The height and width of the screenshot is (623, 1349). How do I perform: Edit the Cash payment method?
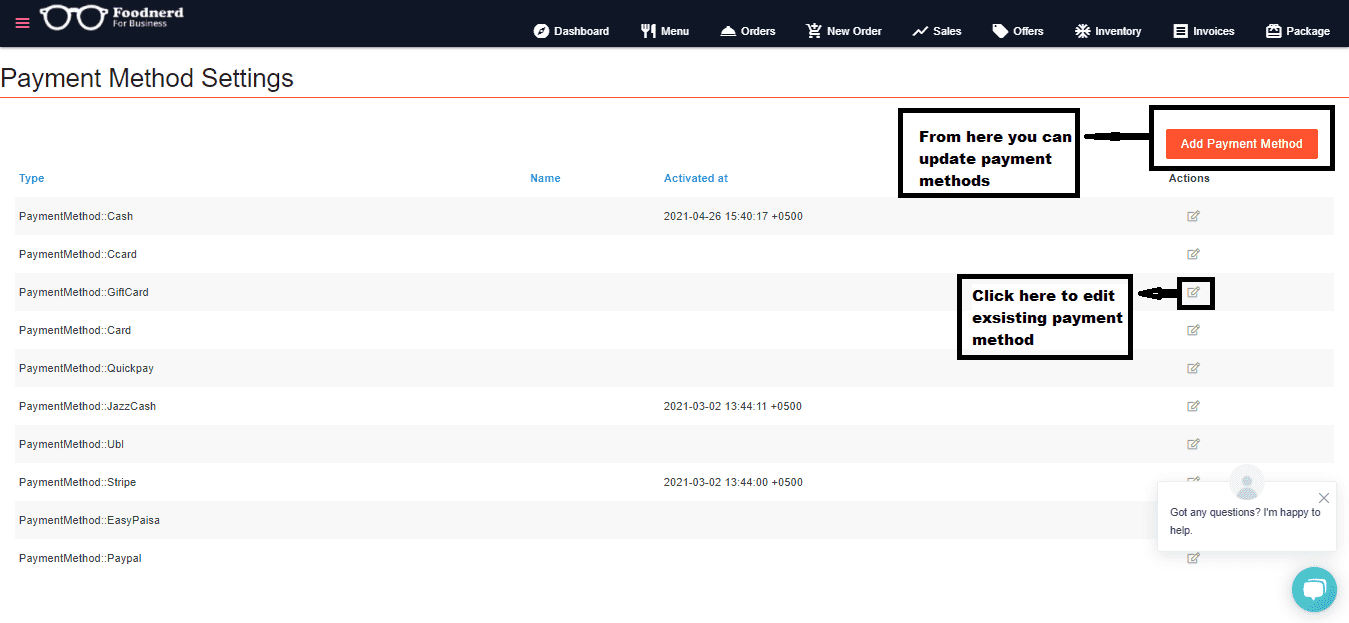pos(1193,216)
